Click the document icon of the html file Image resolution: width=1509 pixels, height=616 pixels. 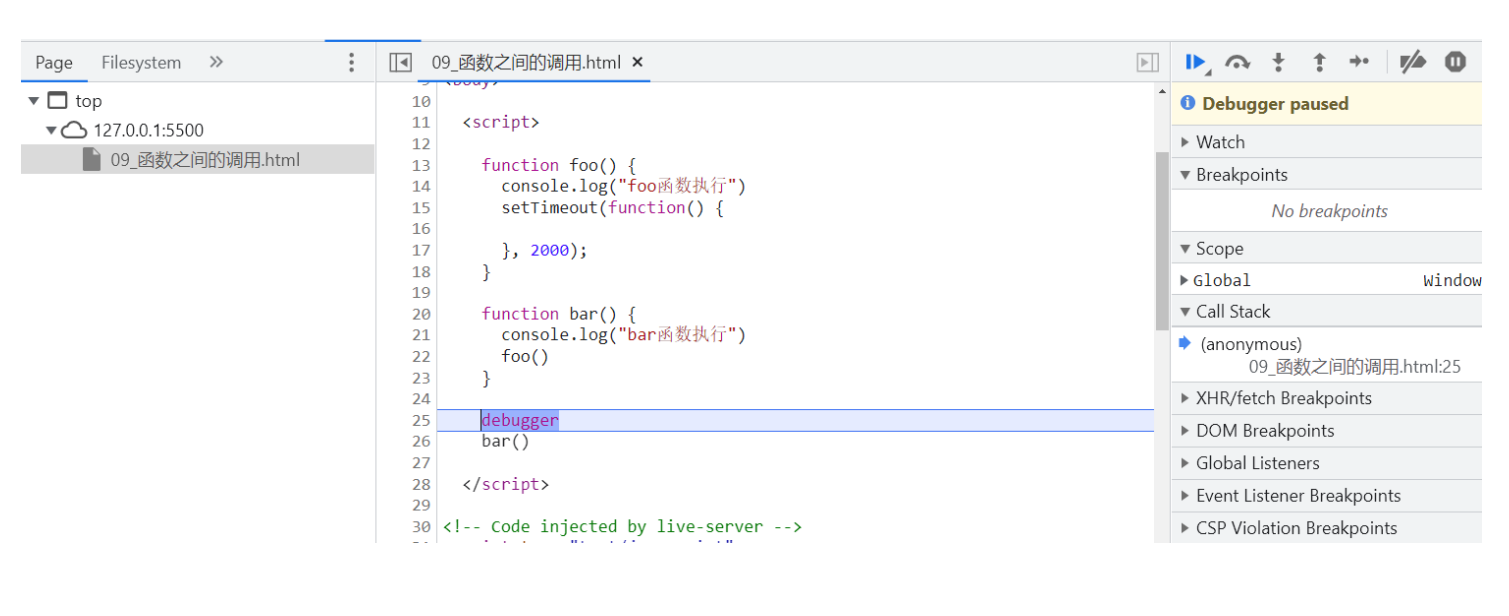pyautogui.click(x=91, y=159)
